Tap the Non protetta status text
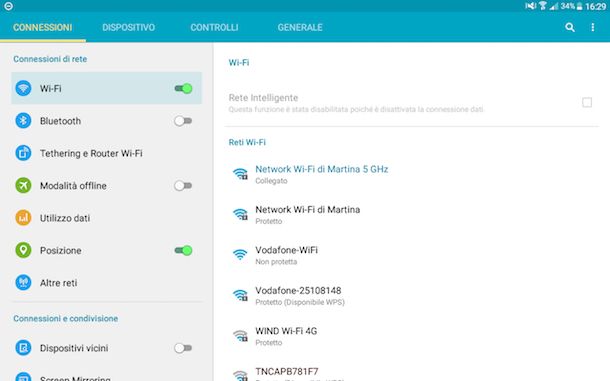 (x=276, y=262)
